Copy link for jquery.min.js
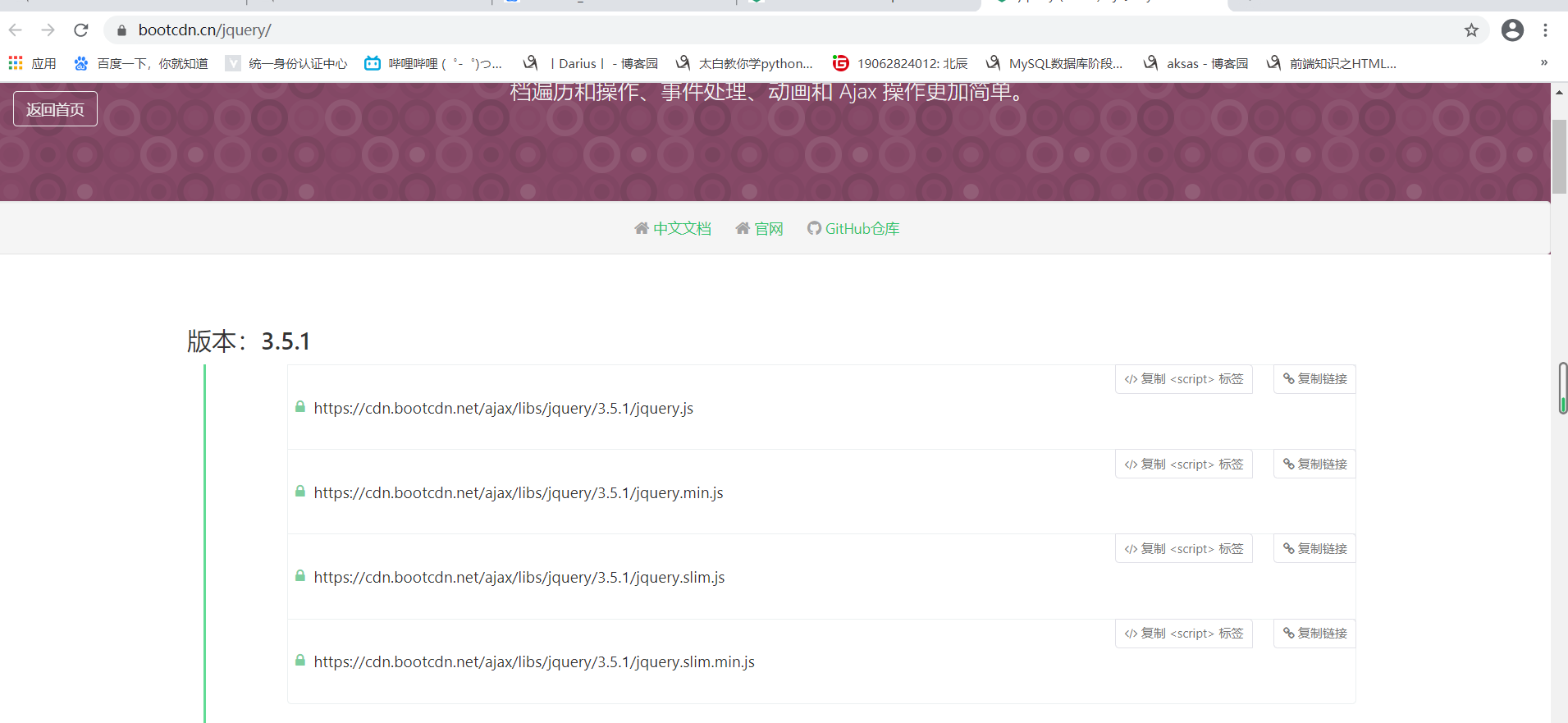1568x723 pixels. tap(1314, 464)
